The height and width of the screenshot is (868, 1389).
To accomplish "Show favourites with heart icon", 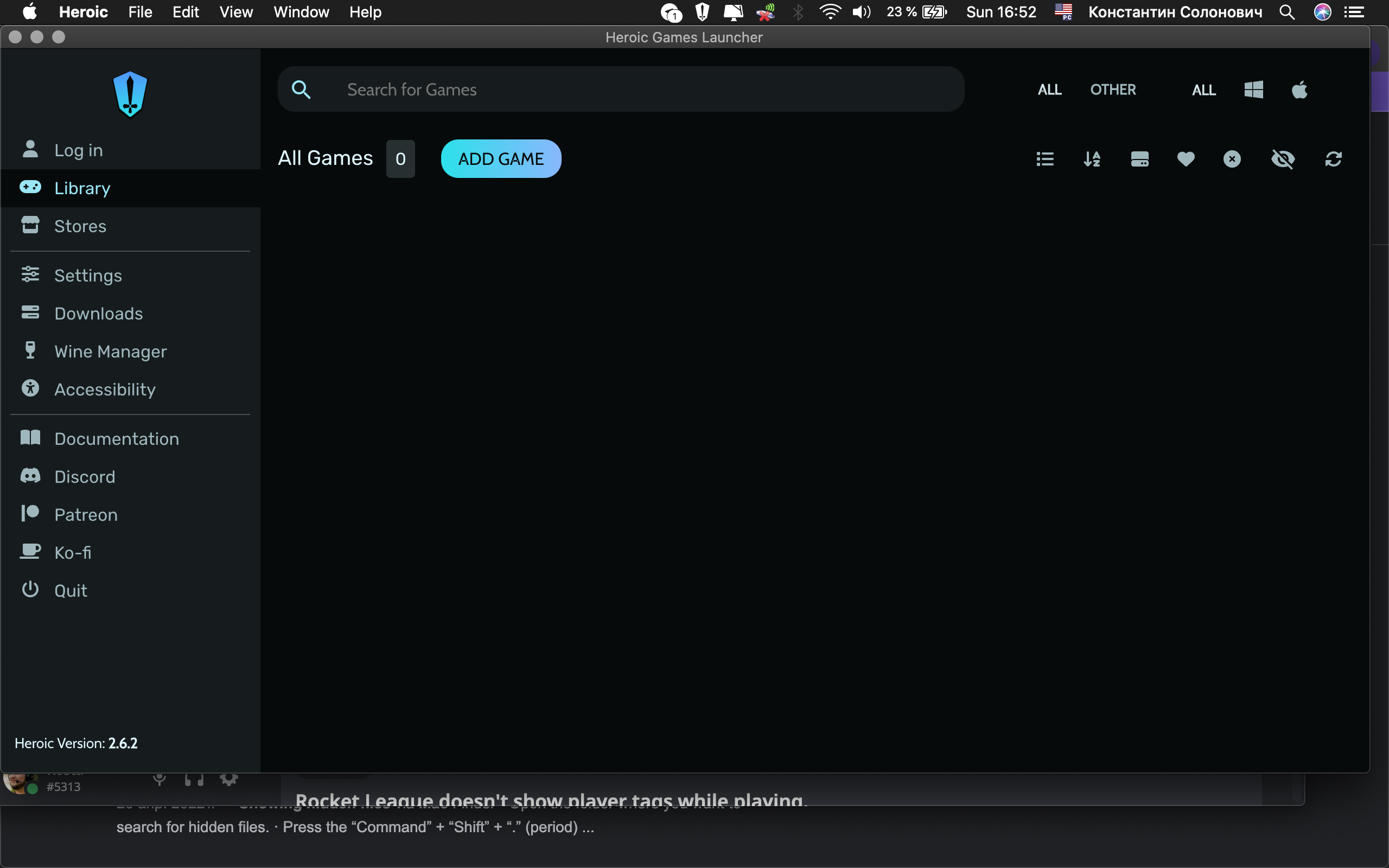I will click(1186, 159).
